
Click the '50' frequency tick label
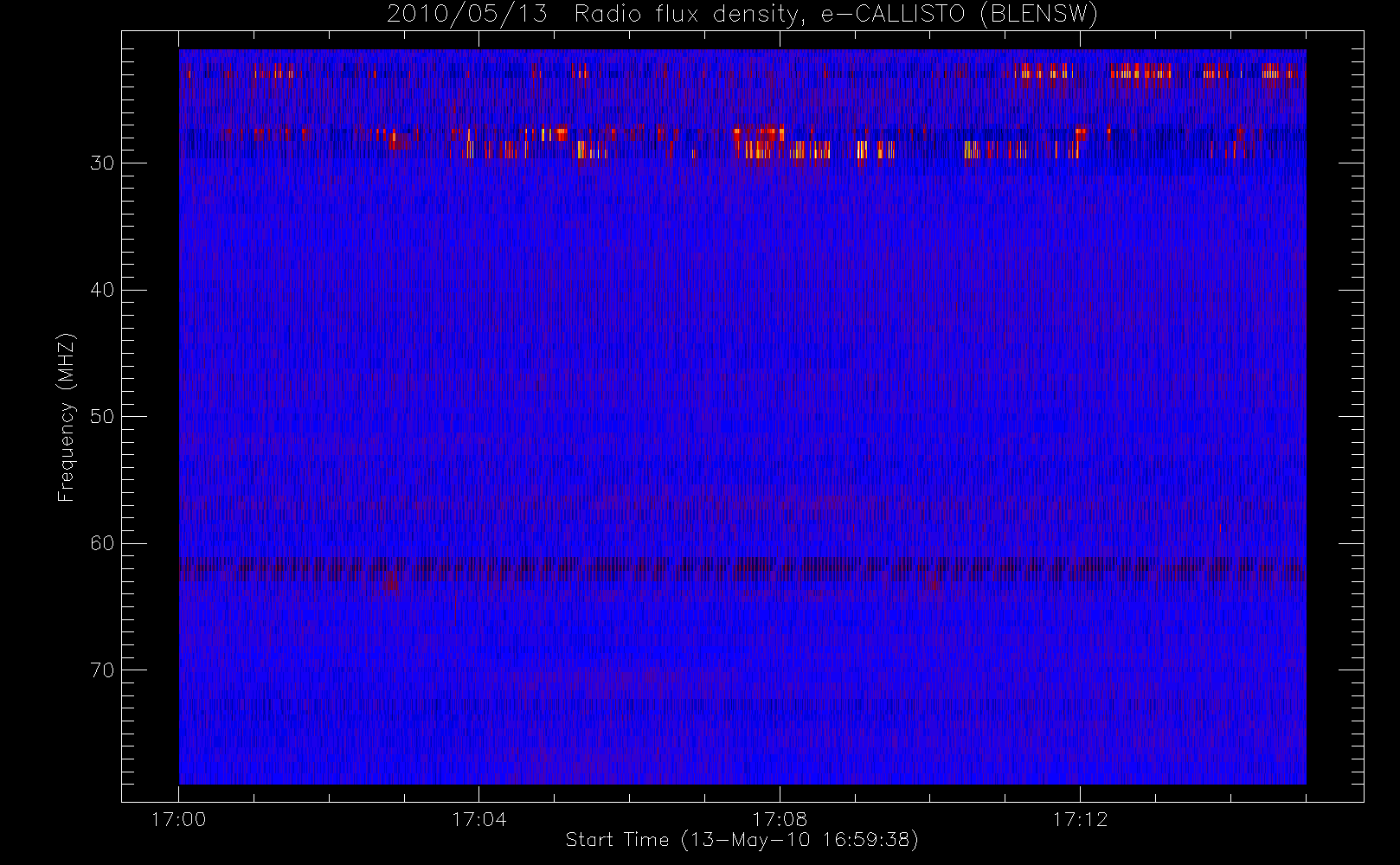pos(102,417)
